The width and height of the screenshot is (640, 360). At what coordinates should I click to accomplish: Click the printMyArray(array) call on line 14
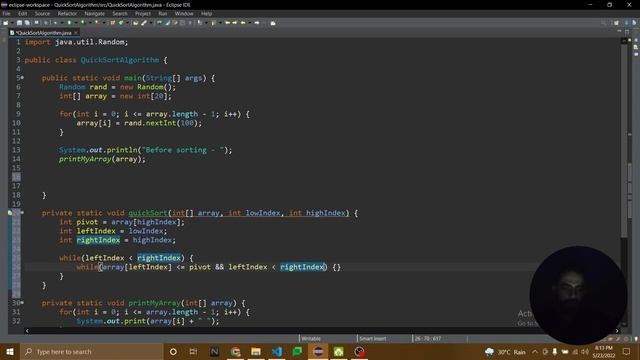coord(102,159)
